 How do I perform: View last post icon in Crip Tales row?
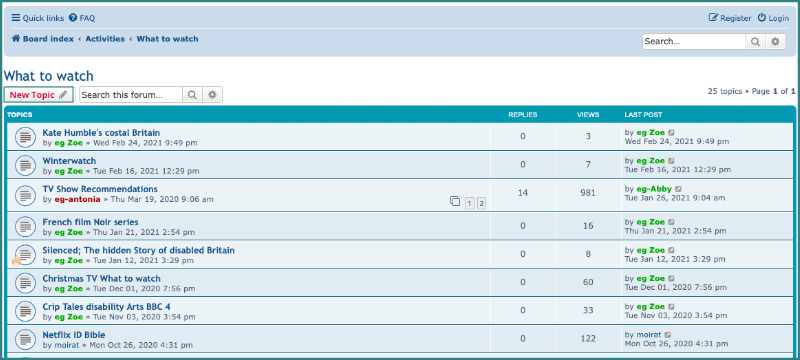[671, 306]
